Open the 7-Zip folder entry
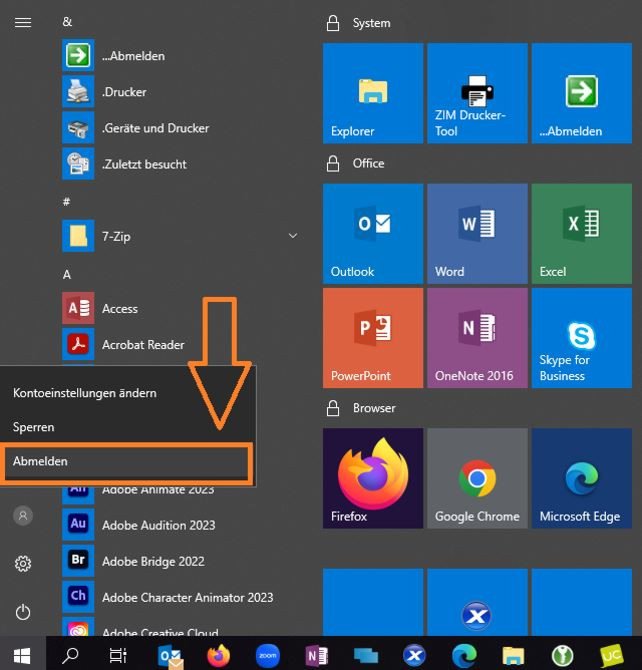 pos(182,236)
